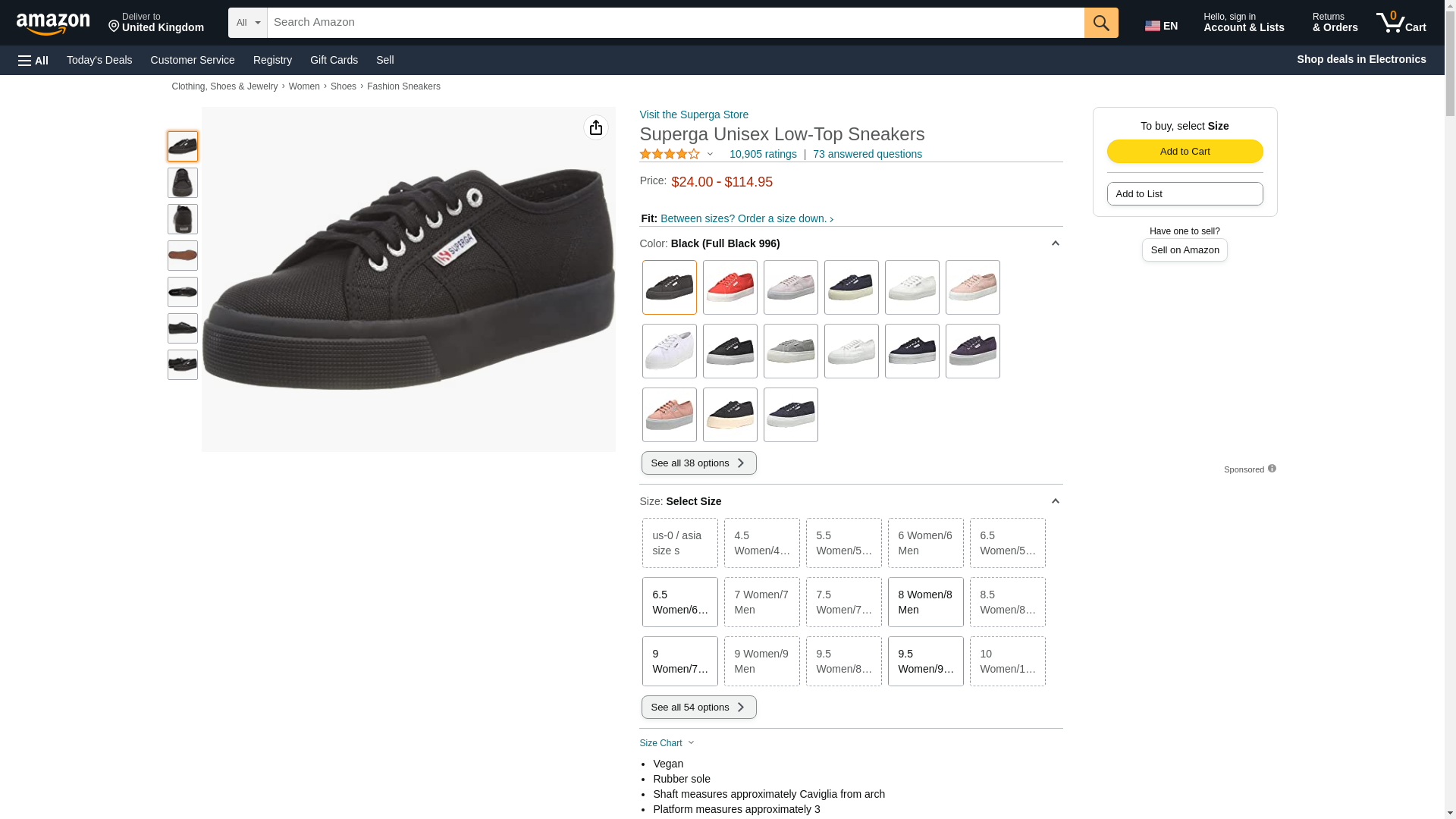Open Gift Cards navigation item

[334, 60]
